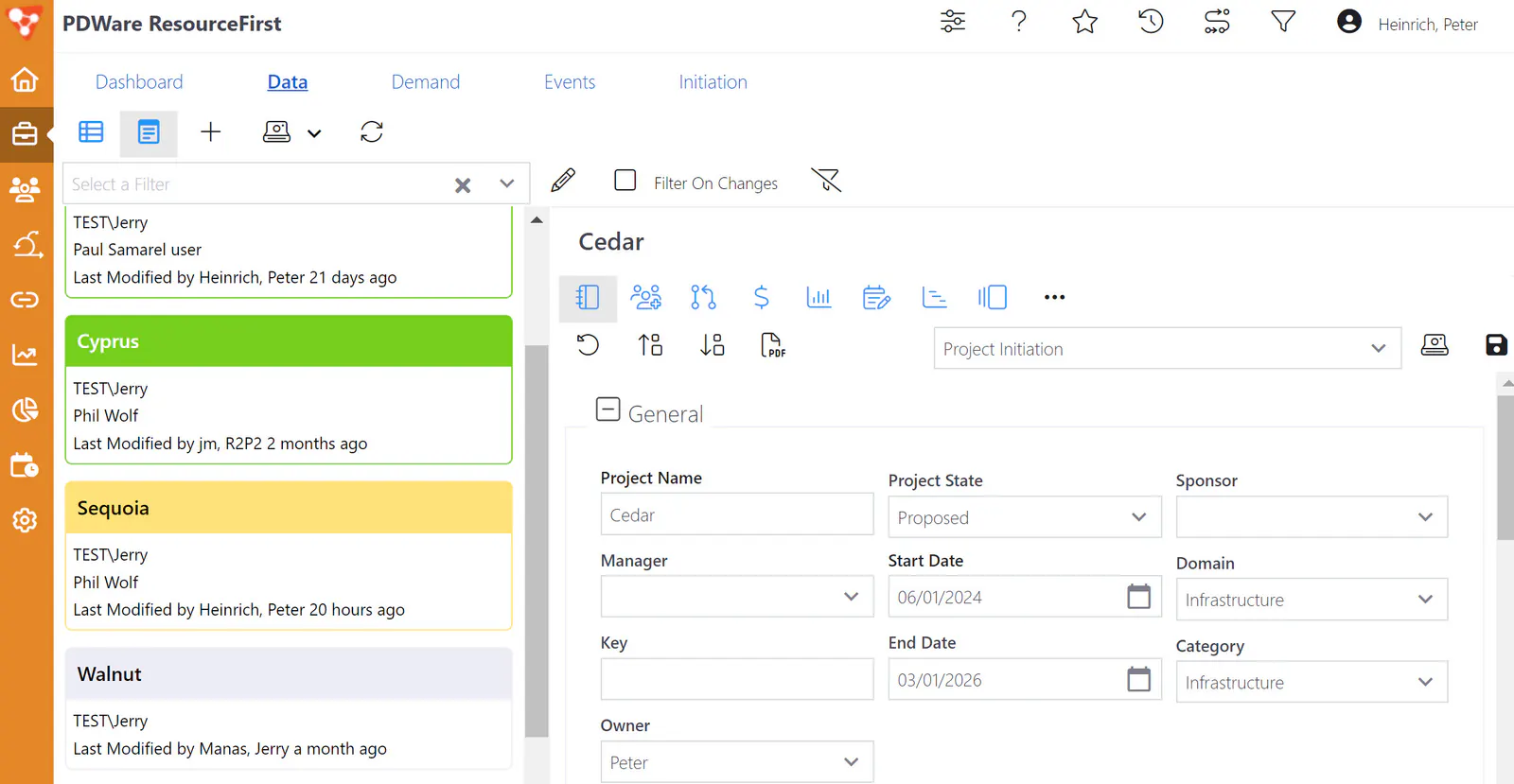This screenshot has width=1514, height=784.
Task: Click the undo revert icon
Action: click(588, 345)
